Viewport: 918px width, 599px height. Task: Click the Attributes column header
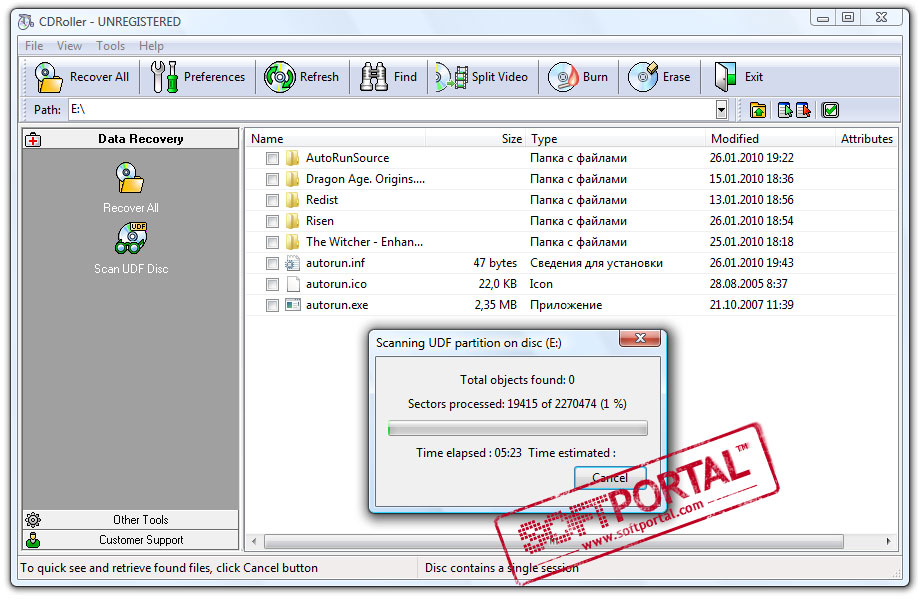866,139
